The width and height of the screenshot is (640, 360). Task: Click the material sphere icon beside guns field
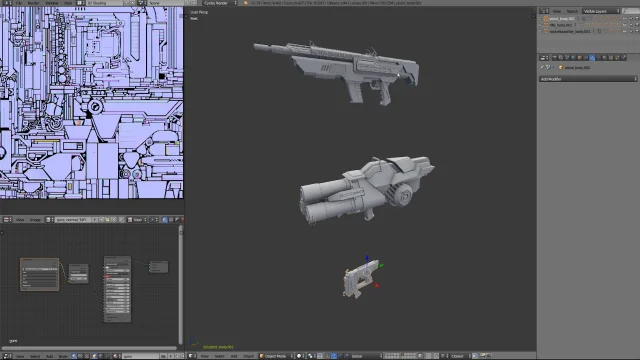coord(116,356)
